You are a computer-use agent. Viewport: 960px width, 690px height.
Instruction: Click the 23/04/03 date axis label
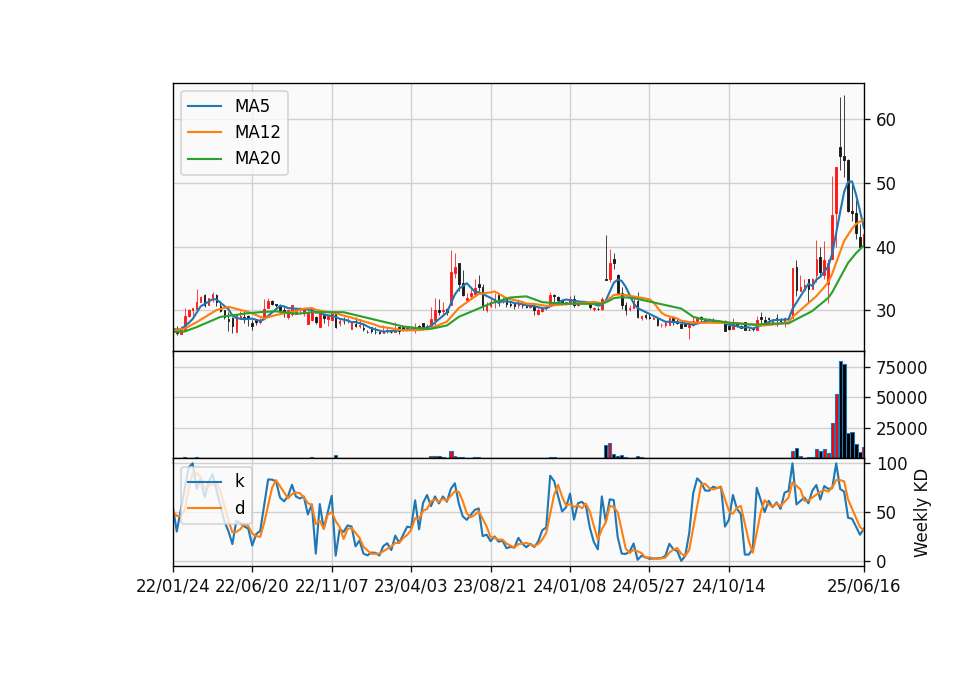coord(411,587)
